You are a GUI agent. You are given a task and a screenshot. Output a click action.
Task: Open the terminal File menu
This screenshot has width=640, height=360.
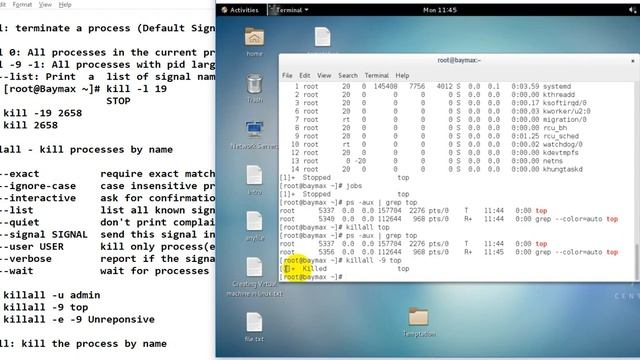(x=287, y=76)
